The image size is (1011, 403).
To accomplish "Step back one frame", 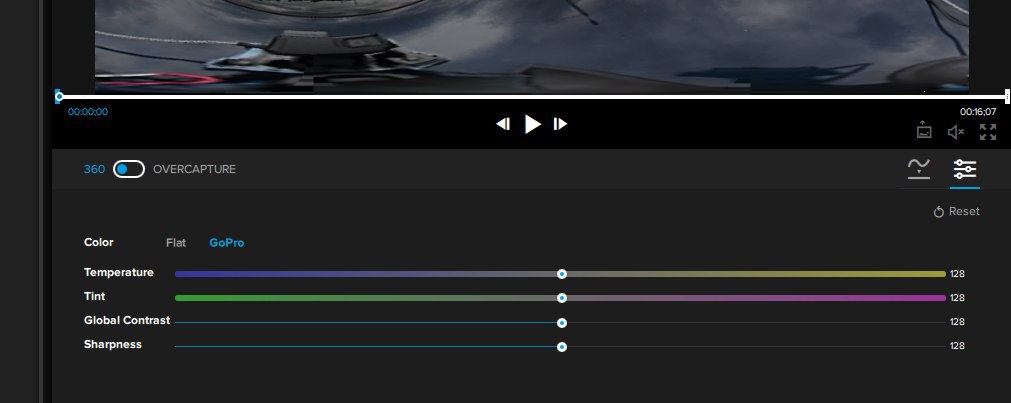I will pos(503,124).
